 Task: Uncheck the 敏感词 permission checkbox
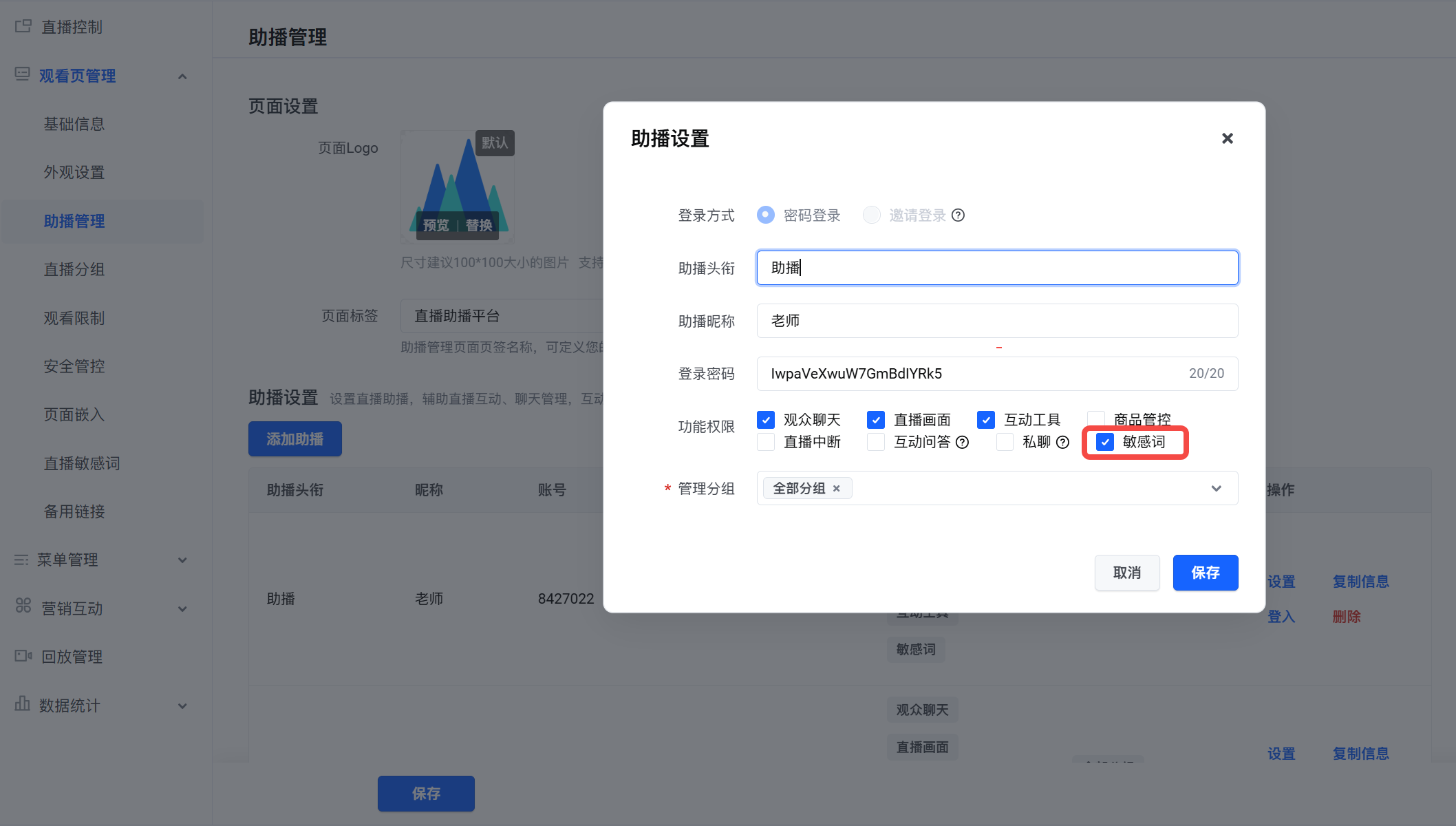coord(1105,442)
